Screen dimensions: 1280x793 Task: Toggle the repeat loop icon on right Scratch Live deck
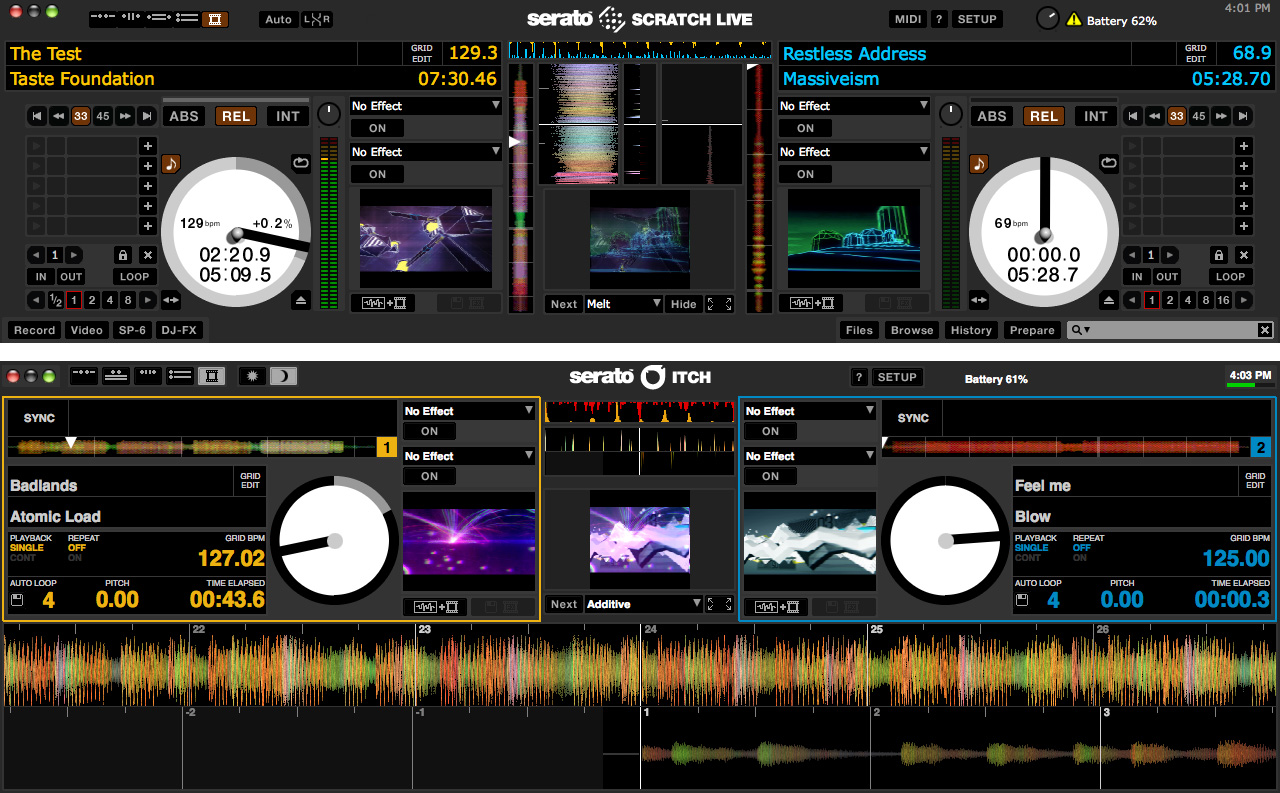pos(1108,162)
